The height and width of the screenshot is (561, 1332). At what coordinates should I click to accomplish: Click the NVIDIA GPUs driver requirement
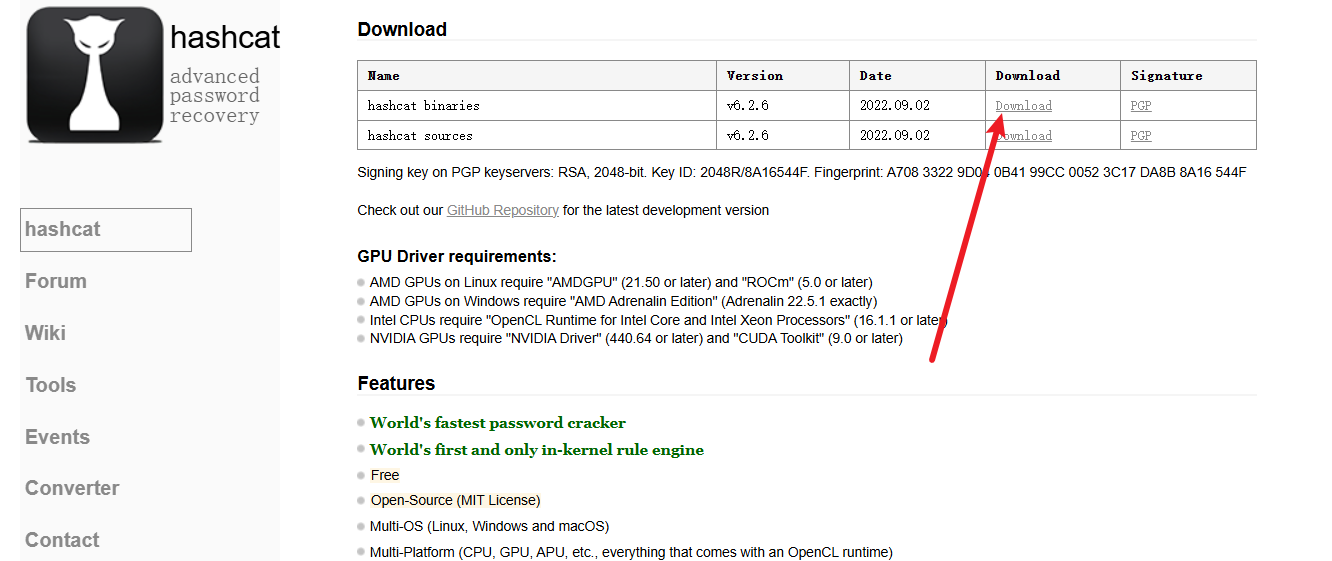(x=636, y=339)
